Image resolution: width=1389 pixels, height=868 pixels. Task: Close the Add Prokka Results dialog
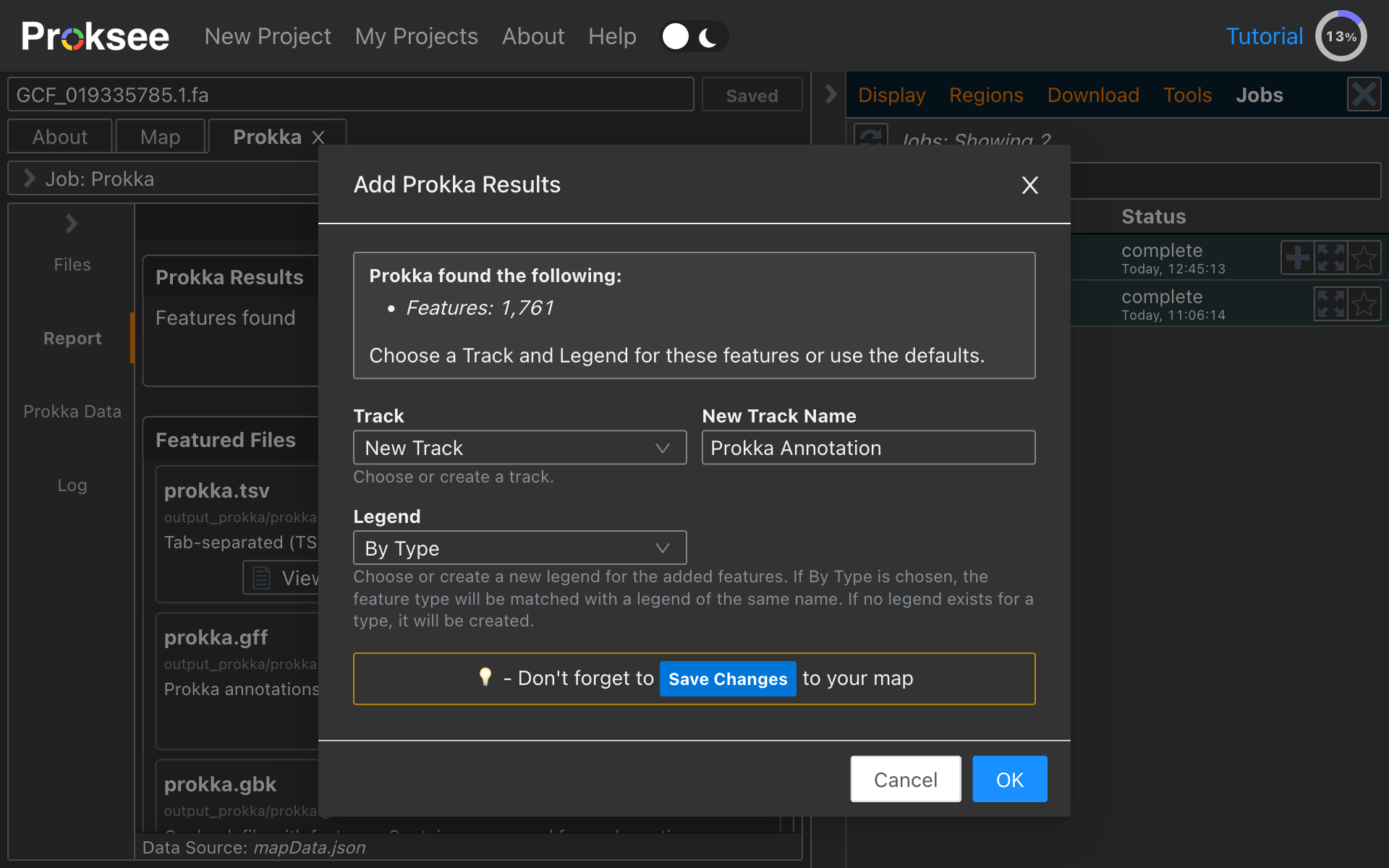(x=1029, y=185)
